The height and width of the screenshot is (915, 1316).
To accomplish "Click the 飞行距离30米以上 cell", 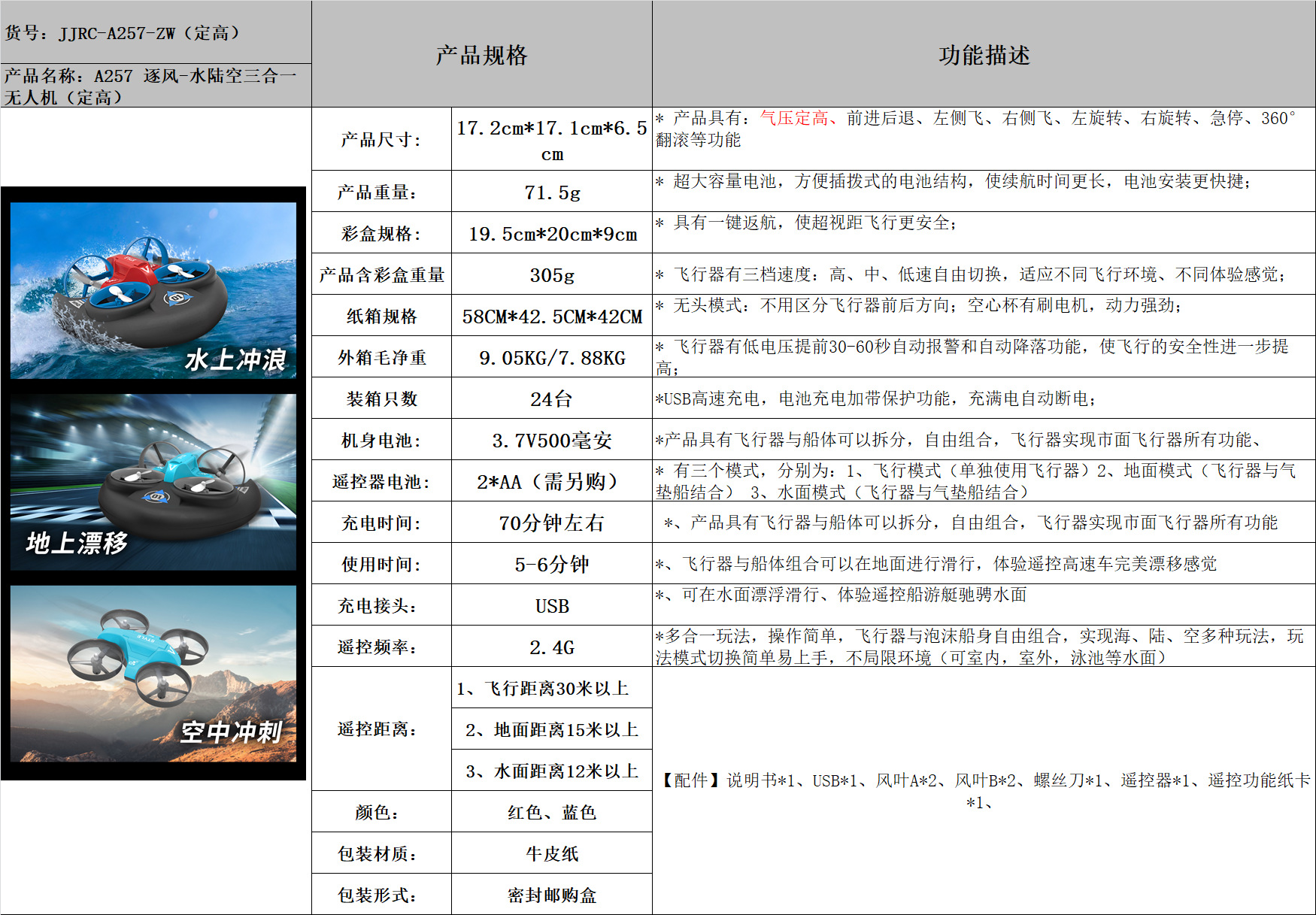I will click(x=552, y=688).
